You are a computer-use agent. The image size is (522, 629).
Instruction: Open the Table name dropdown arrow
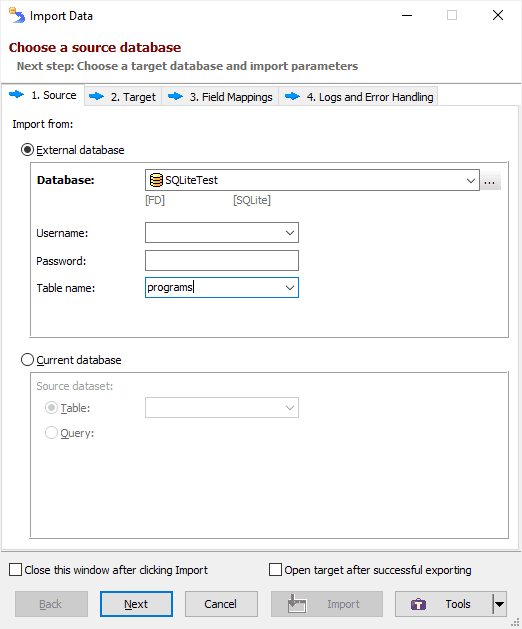coord(290,288)
